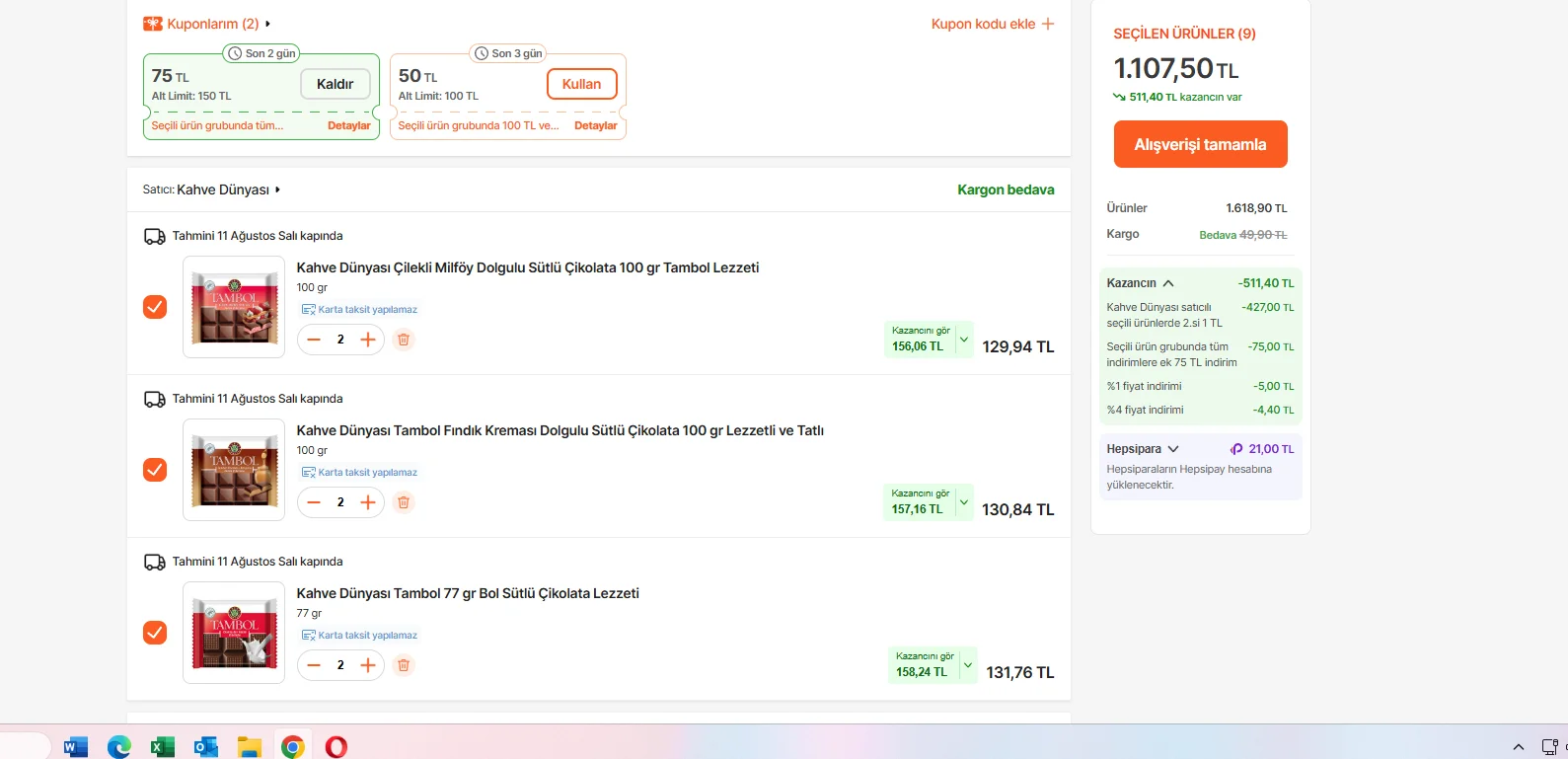
Task: Apply the 50 TL coupon with Kullan
Action: (582, 84)
